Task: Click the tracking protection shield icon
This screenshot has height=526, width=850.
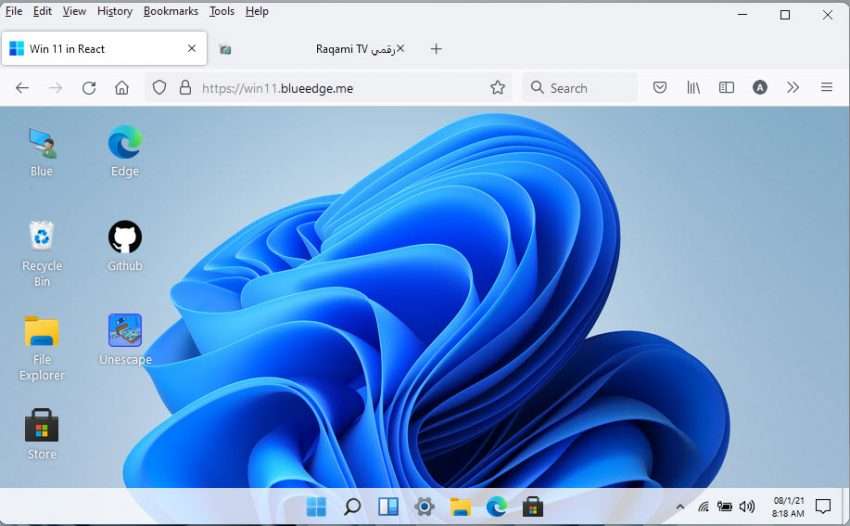Action: (159, 88)
